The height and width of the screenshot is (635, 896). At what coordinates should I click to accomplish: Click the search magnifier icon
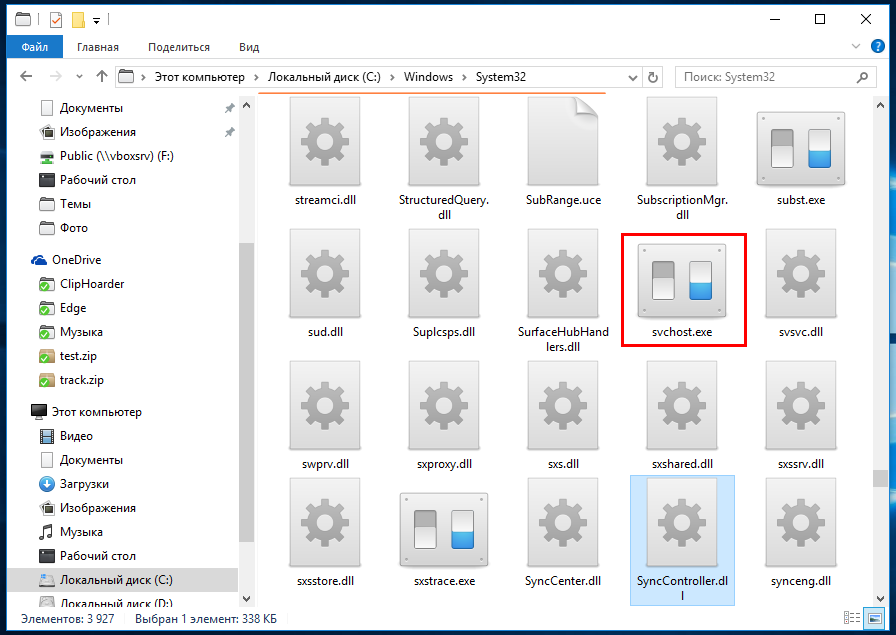862,77
